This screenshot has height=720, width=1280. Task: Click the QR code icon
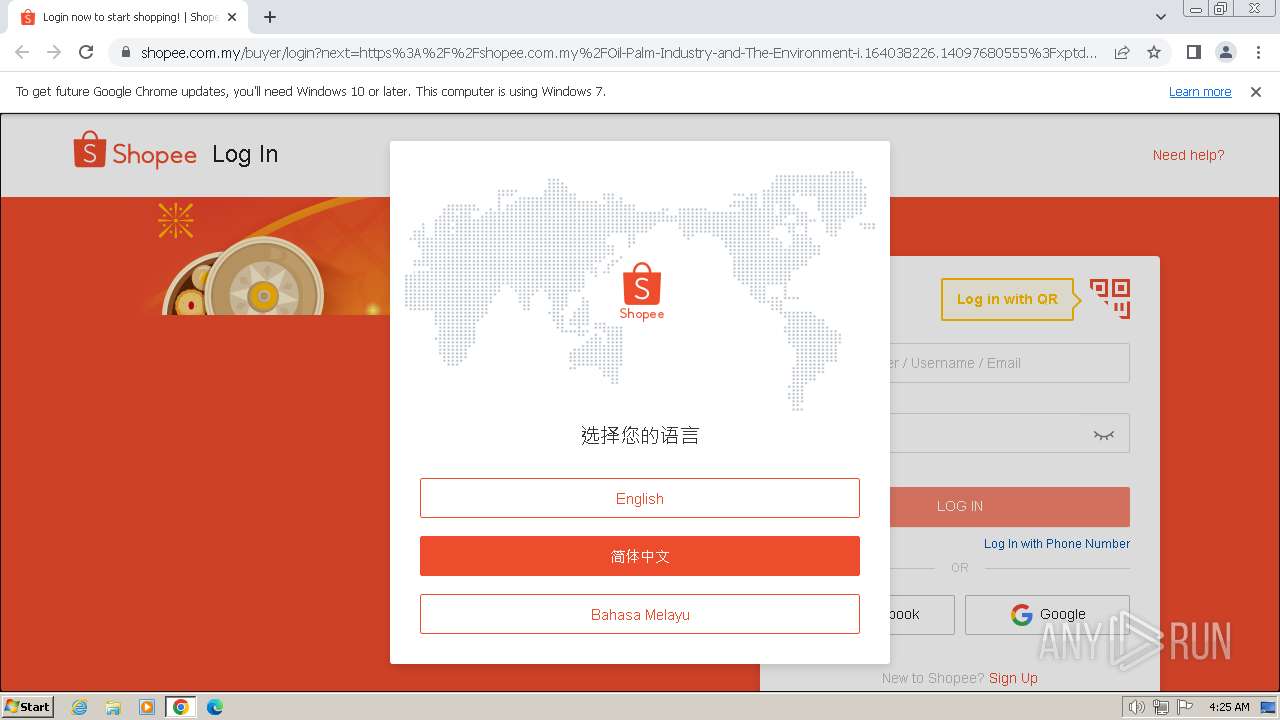point(1110,299)
